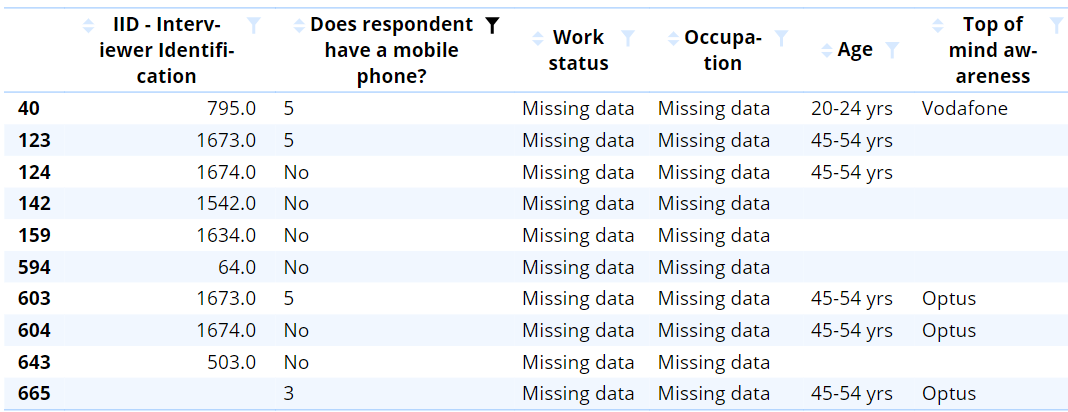Click the Age column header label
The height and width of the screenshot is (412, 1068).
[855, 50]
